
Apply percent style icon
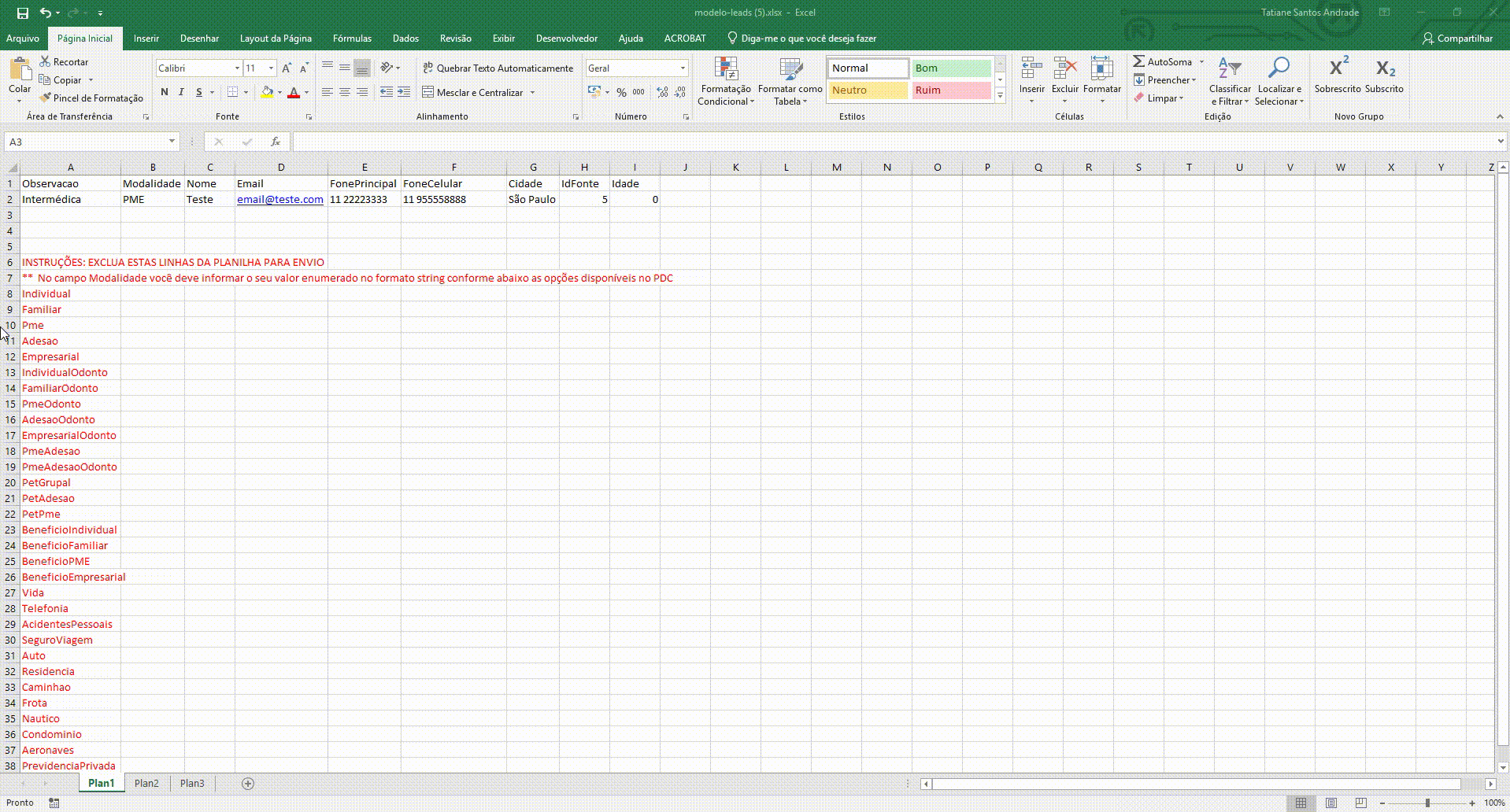[x=622, y=92]
